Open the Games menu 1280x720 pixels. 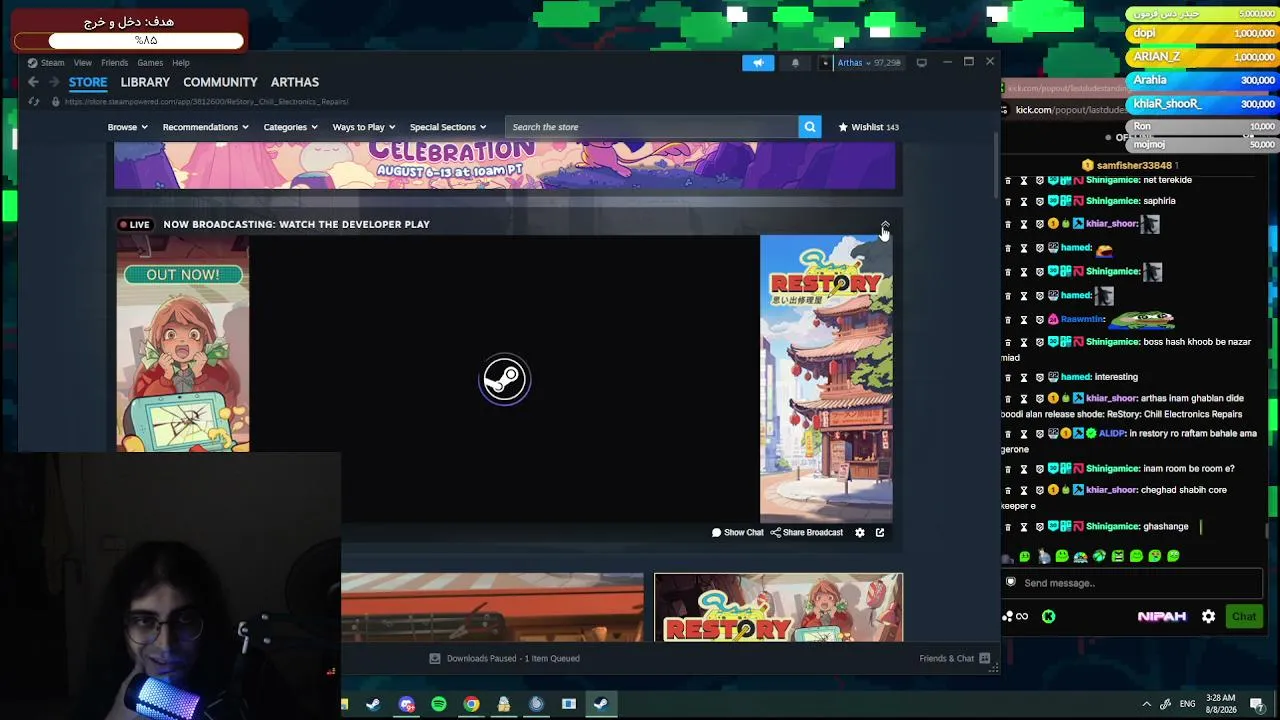[x=150, y=63]
